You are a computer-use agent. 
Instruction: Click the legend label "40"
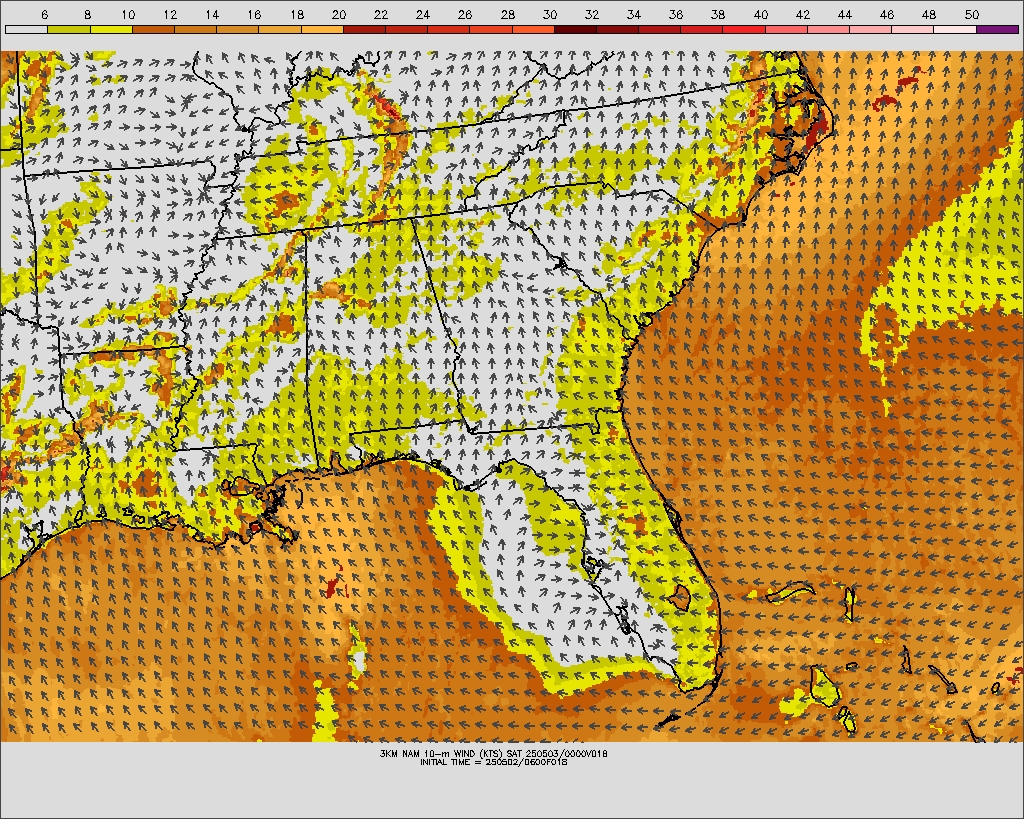pyautogui.click(x=761, y=15)
